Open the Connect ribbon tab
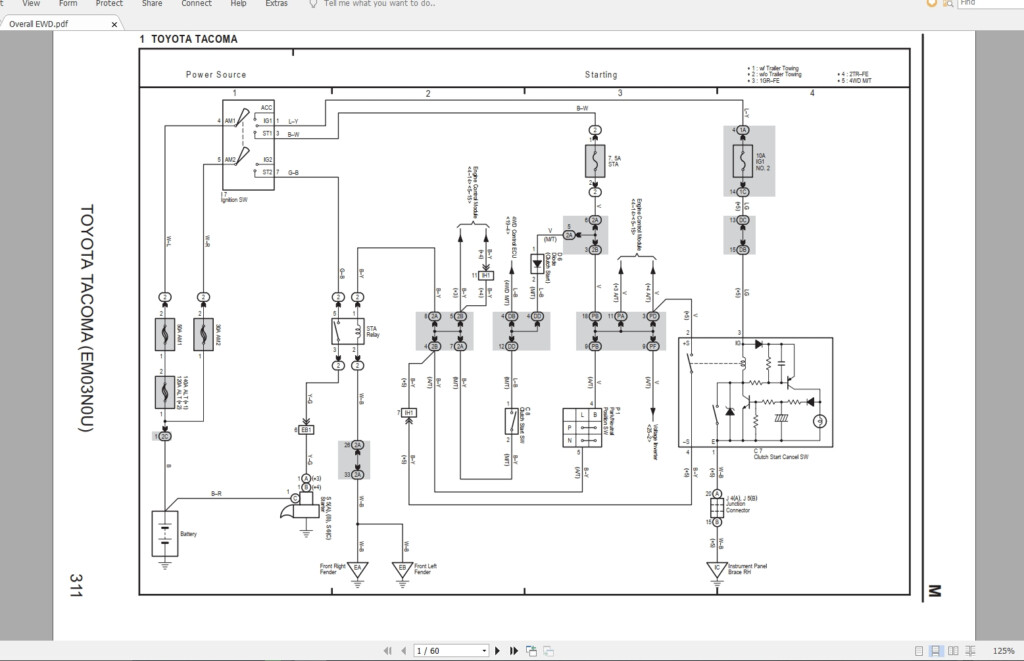Screen dimensions: 1024x661 [197, 3]
